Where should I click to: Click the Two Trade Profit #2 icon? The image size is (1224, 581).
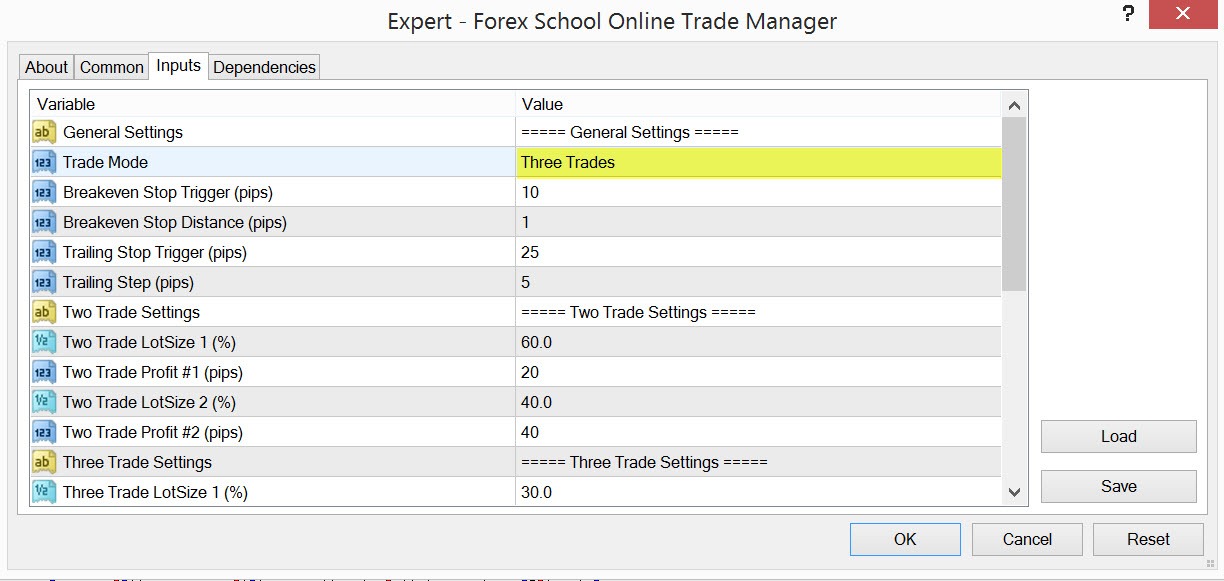(44, 432)
